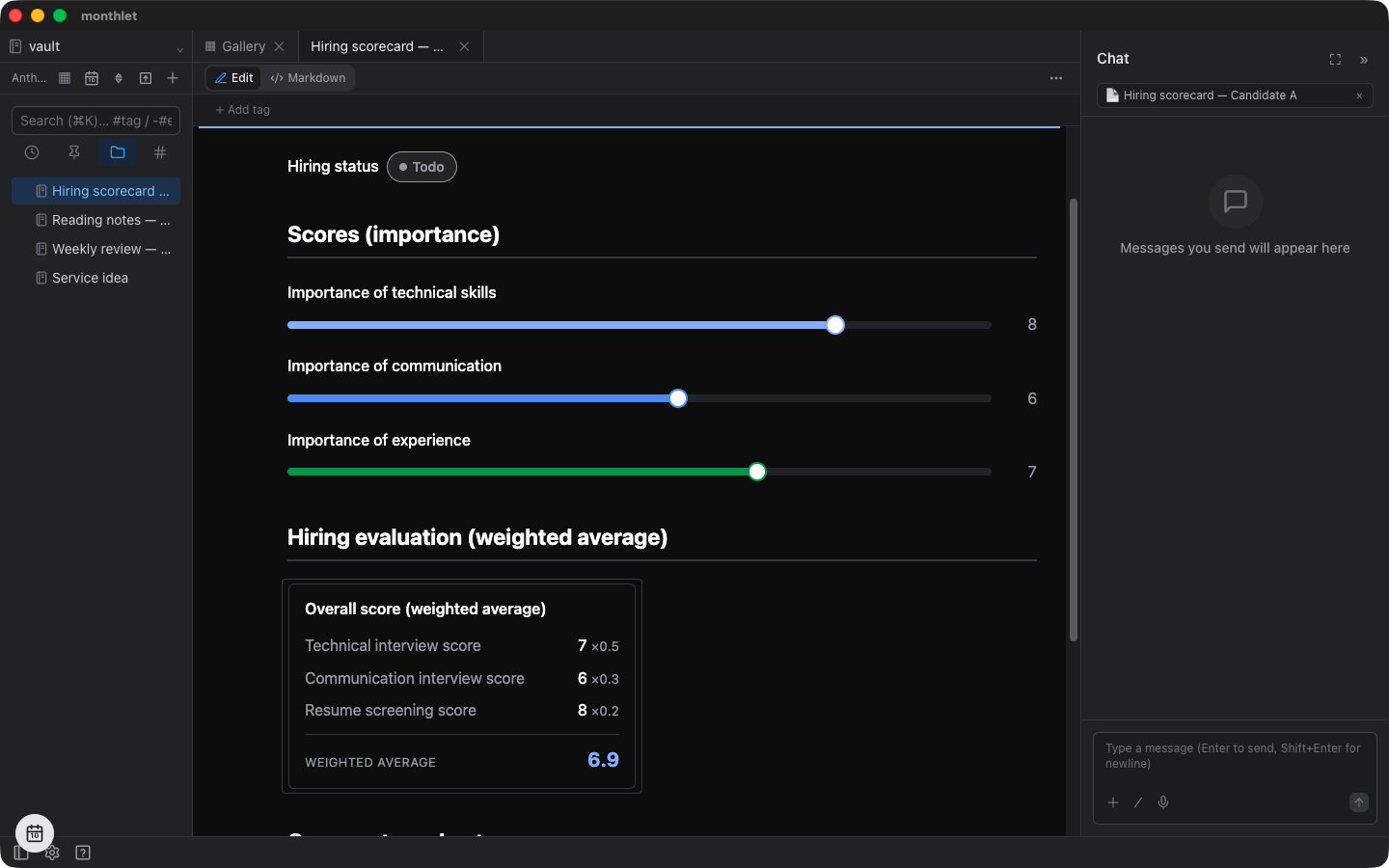Switch to Edit mode
The image size is (1389, 868).
coord(233,78)
